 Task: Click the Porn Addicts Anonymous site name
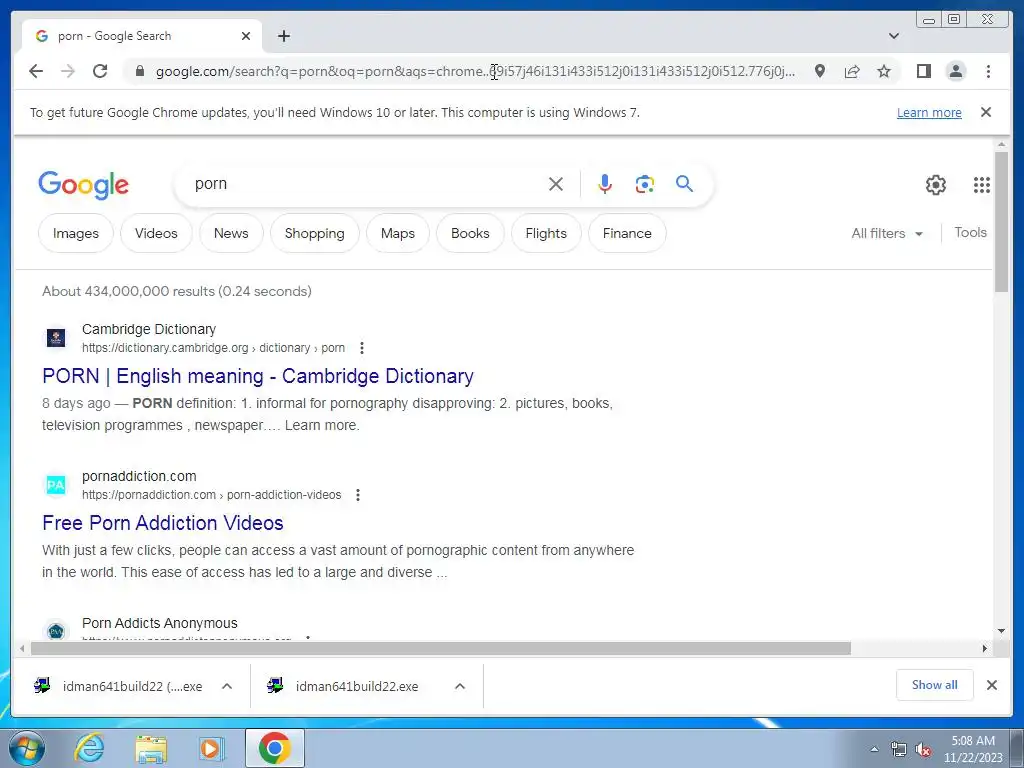click(159, 623)
